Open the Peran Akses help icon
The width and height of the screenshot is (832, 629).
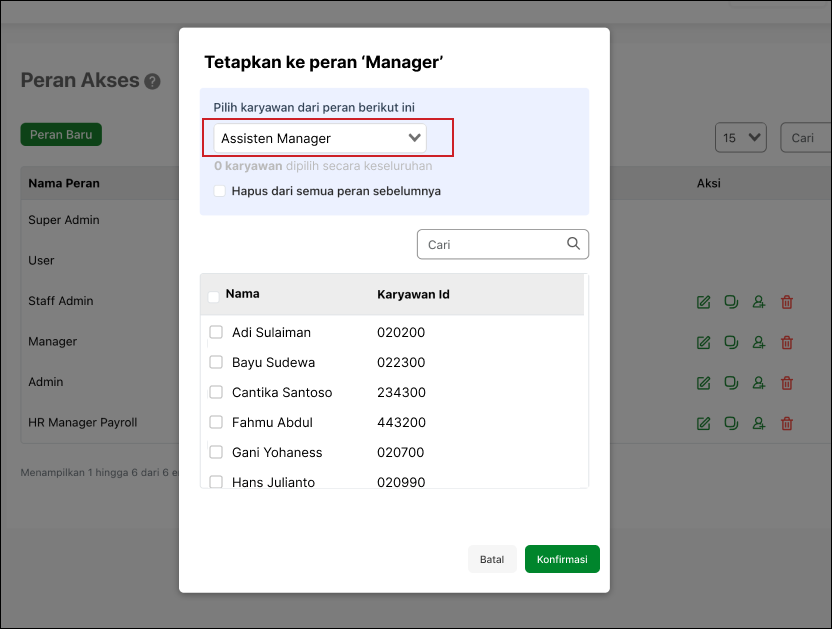point(153,81)
